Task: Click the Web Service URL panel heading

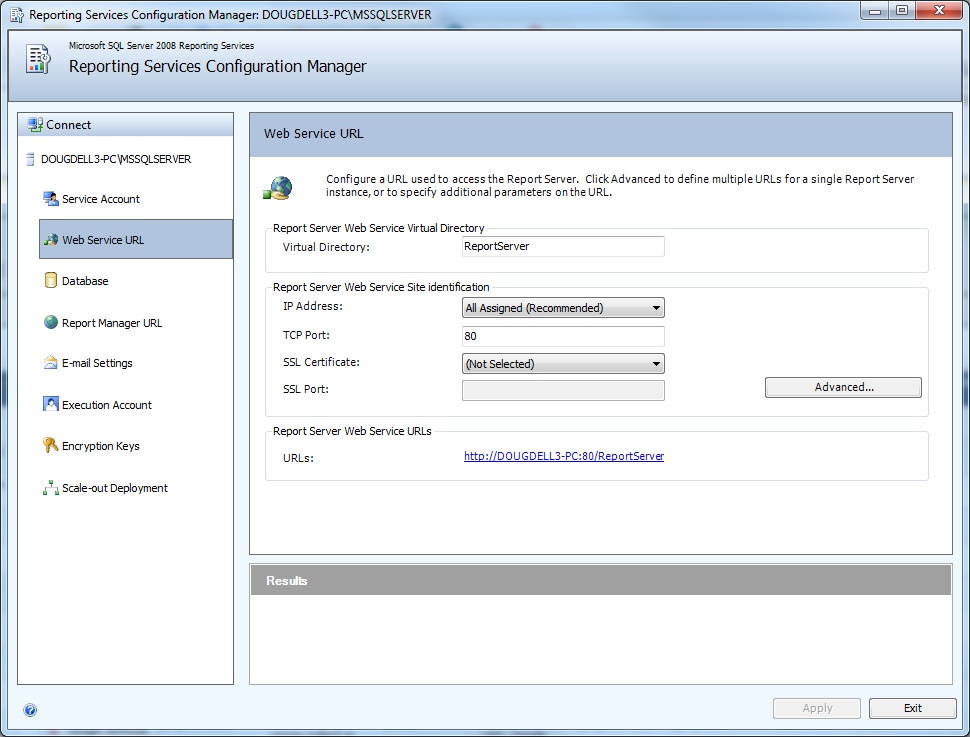Action: pos(314,134)
